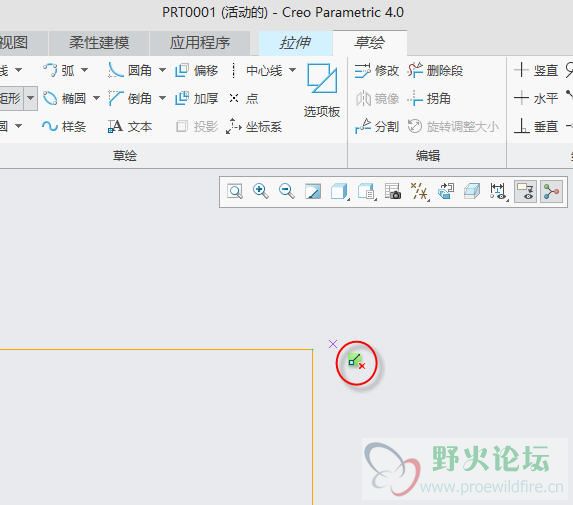Click the Thicken (加厚) tool

pyautogui.click(x=197, y=98)
